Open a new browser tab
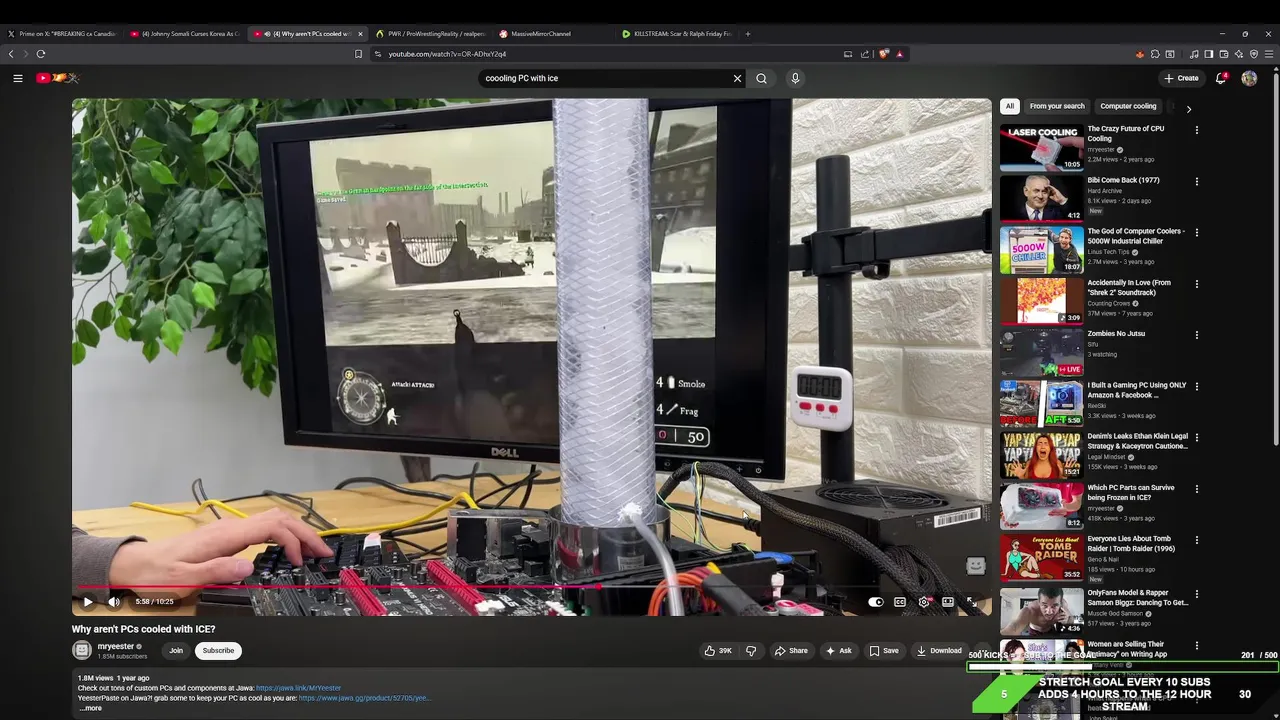Image resolution: width=1280 pixels, height=720 pixels. coord(748,34)
